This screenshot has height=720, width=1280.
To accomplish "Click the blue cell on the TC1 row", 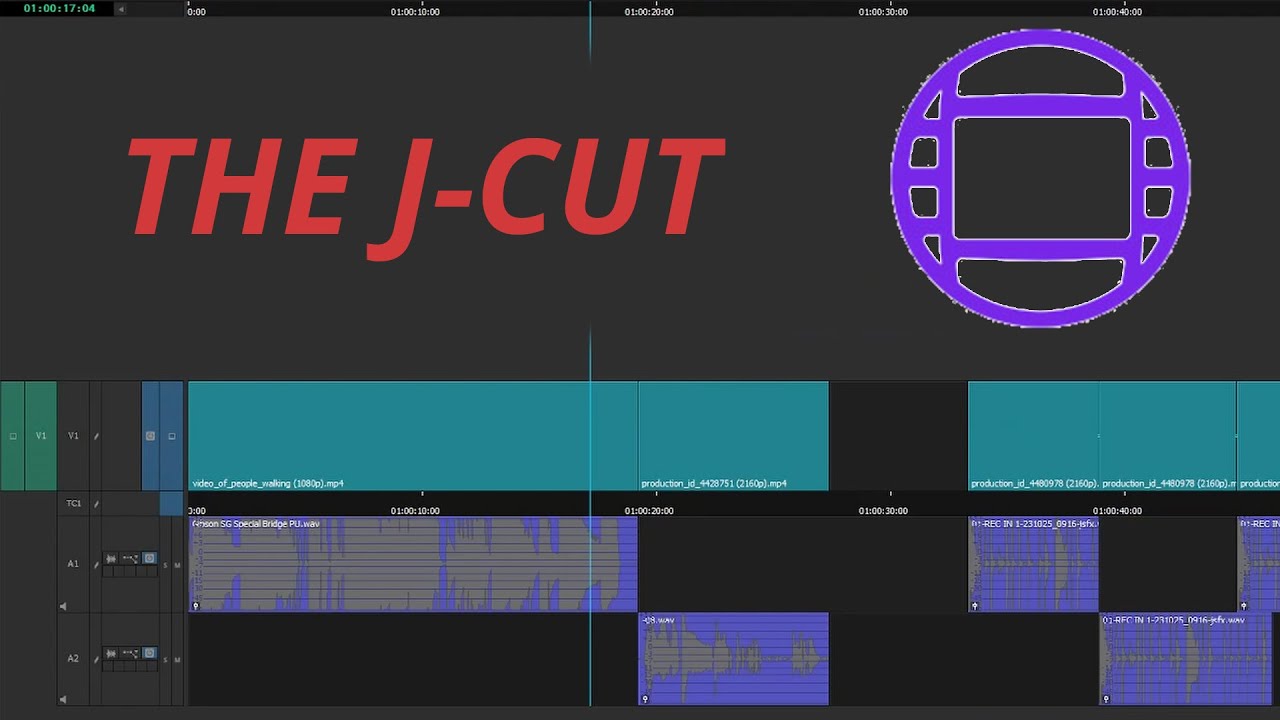I will pyautogui.click(x=171, y=503).
